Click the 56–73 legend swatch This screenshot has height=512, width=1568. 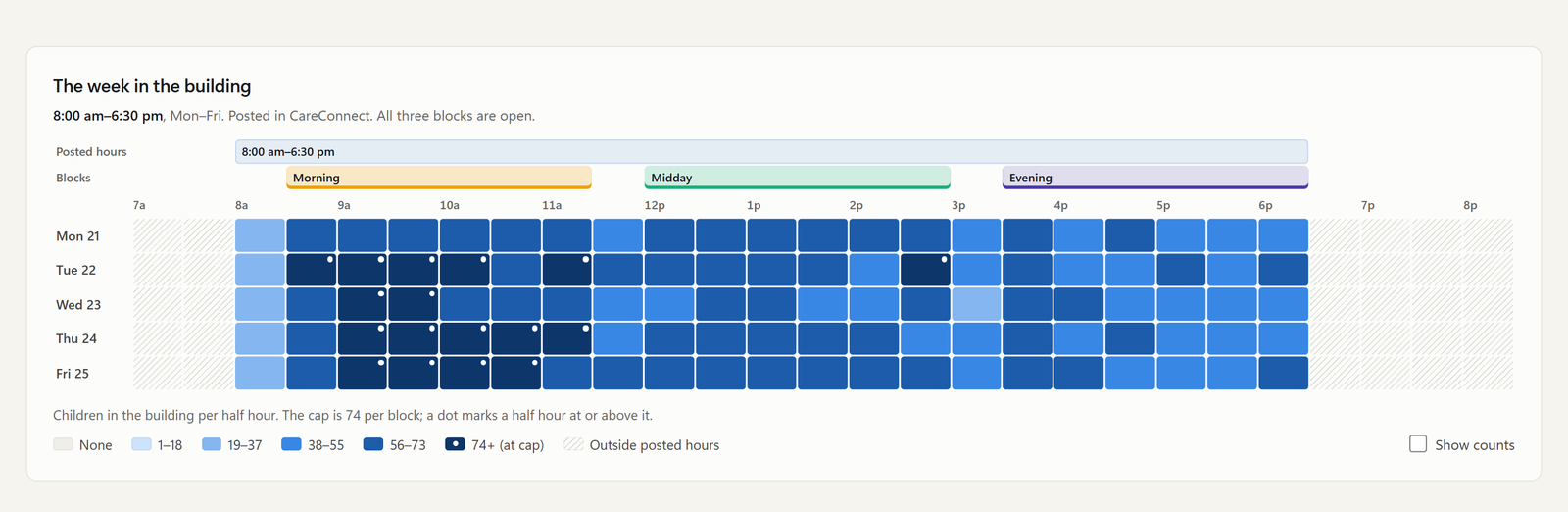pyautogui.click(x=373, y=444)
